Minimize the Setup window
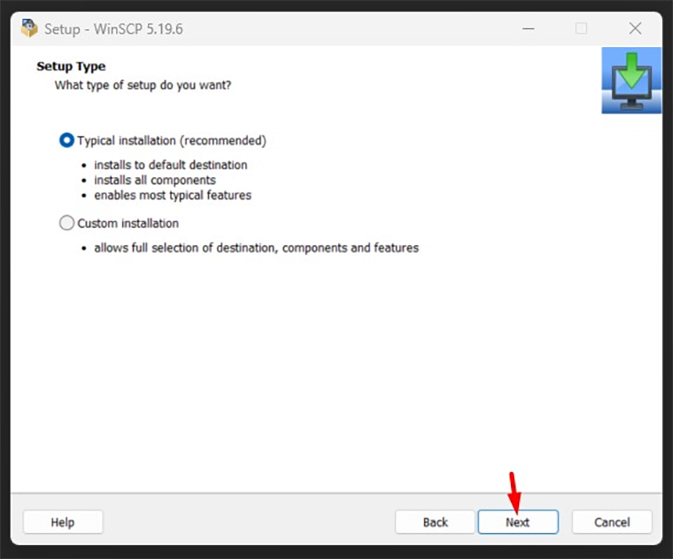673x559 pixels. pos(528,29)
